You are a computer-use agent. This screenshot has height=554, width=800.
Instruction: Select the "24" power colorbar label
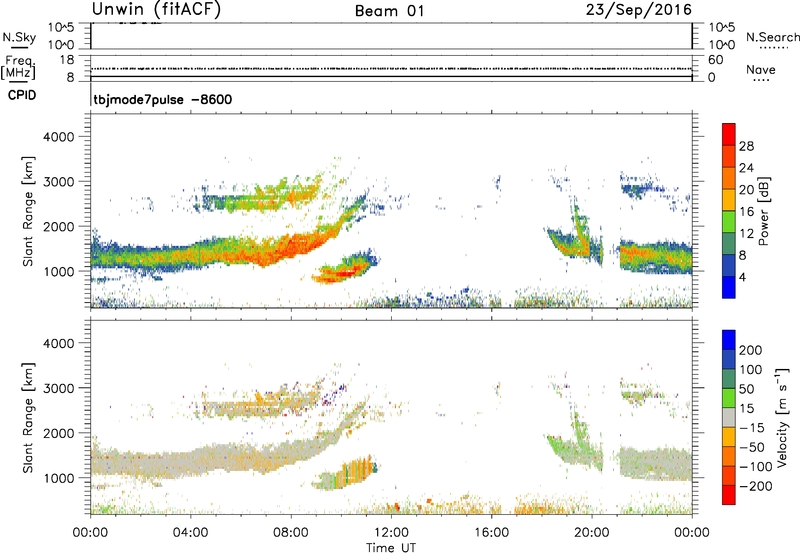tap(746, 168)
